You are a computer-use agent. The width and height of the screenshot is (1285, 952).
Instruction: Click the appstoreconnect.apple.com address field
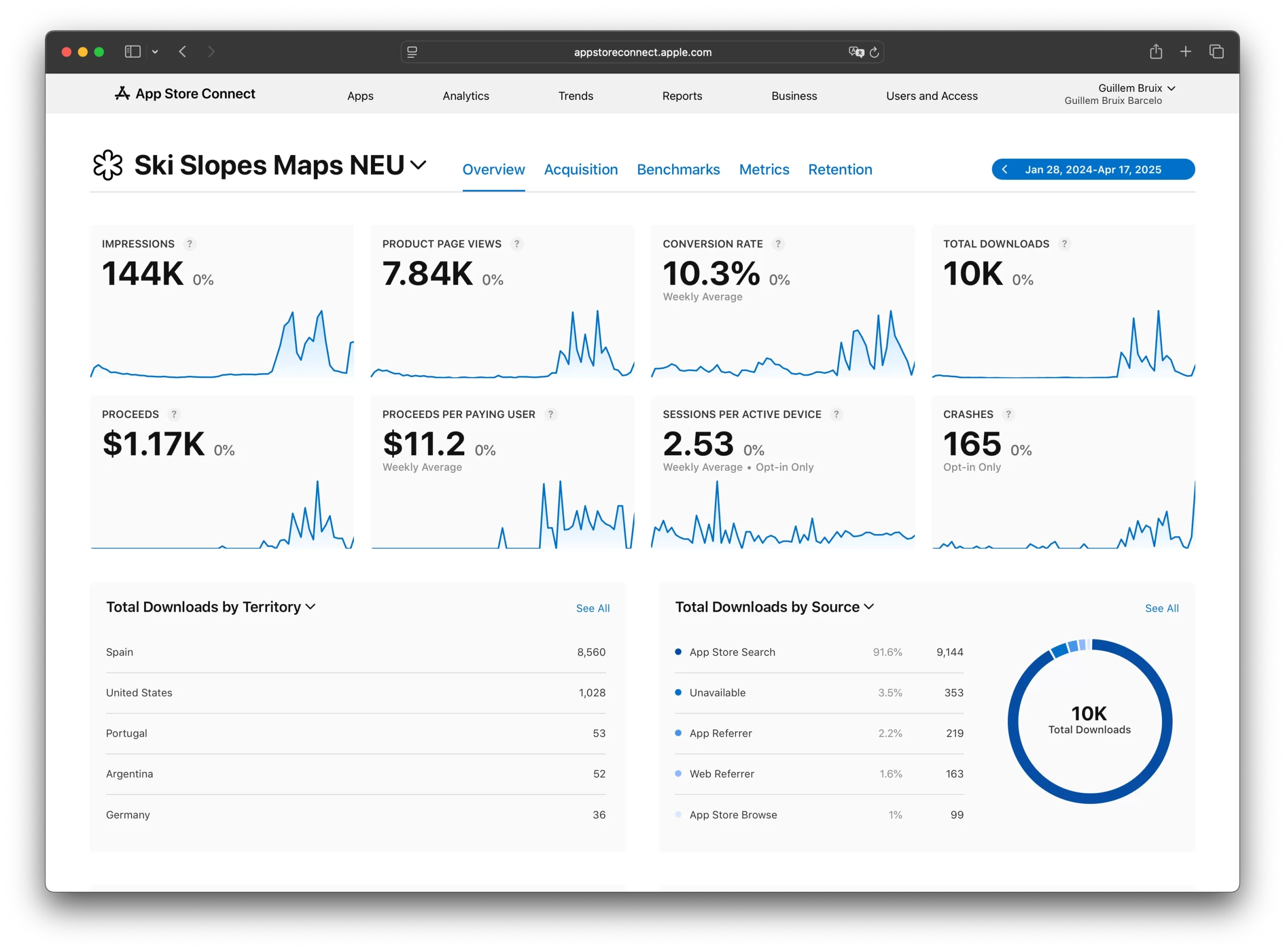(x=642, y=52)
